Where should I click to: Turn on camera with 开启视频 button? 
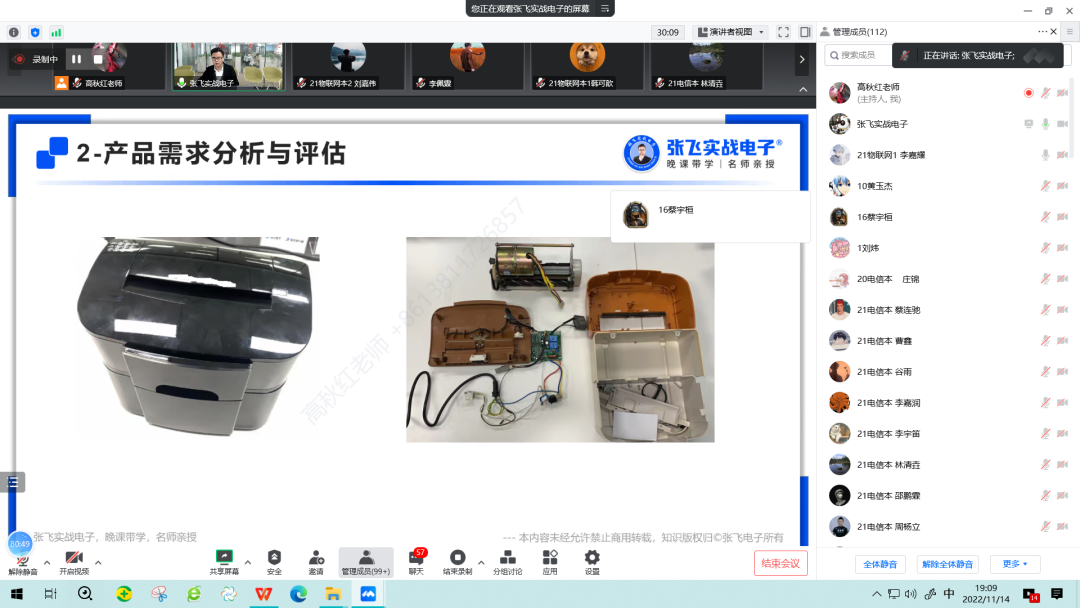tap(73, 560)
